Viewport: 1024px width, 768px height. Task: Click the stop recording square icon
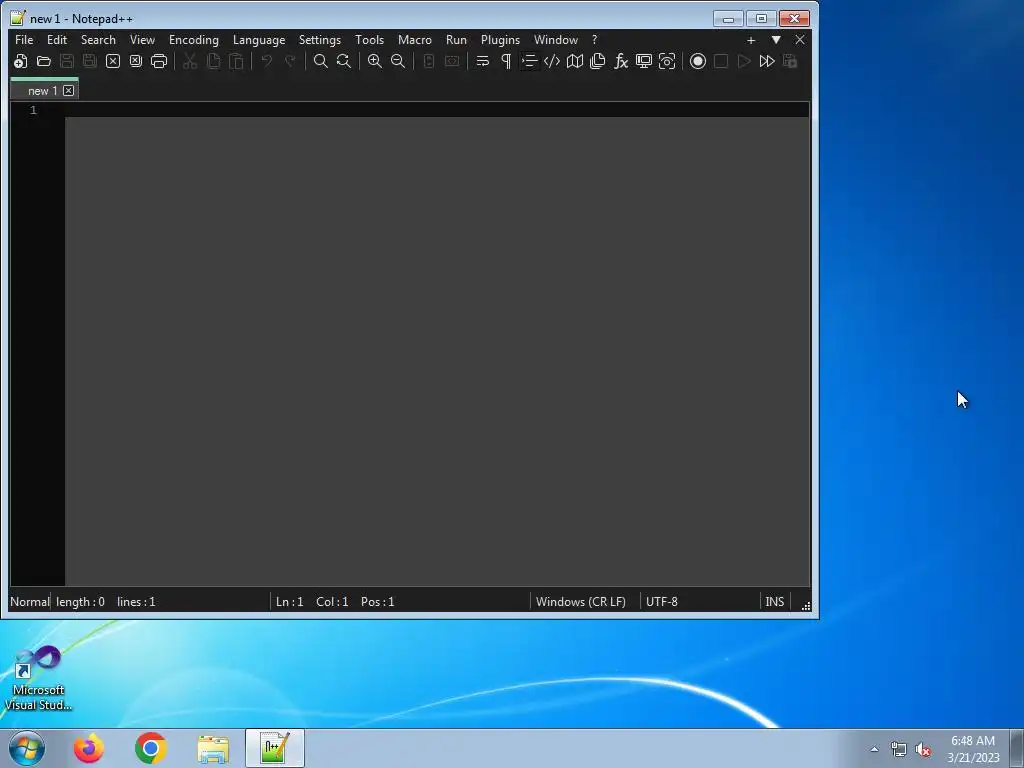[721, 61]
